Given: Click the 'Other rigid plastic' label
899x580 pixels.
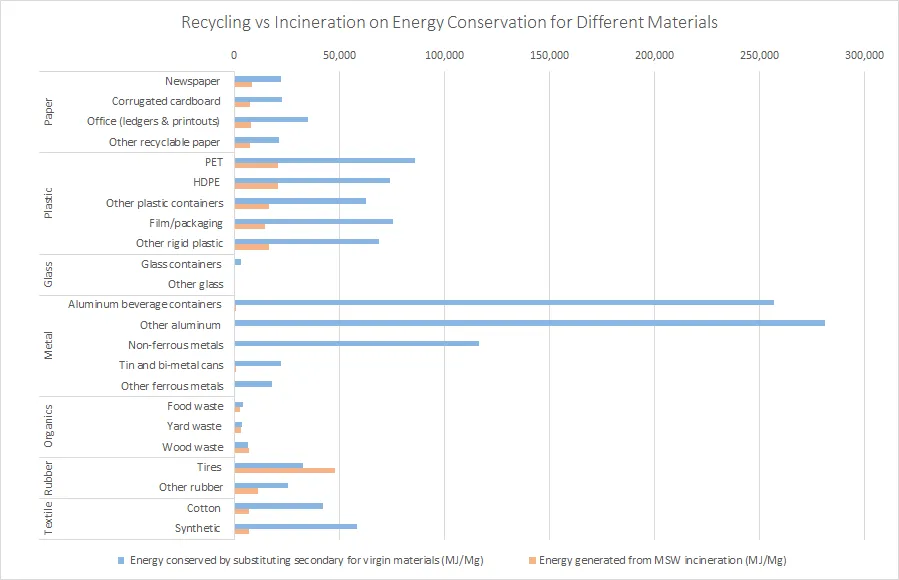Looking at the screenshot, I should 179,244.
